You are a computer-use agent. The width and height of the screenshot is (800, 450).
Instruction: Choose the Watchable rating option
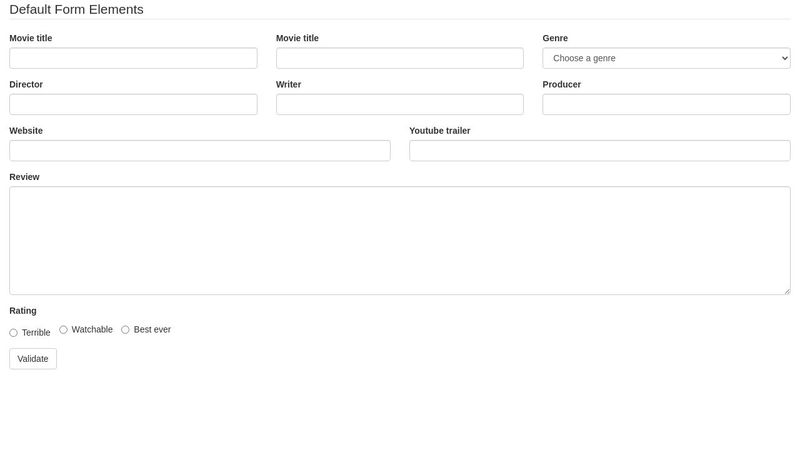click(64, 330)
